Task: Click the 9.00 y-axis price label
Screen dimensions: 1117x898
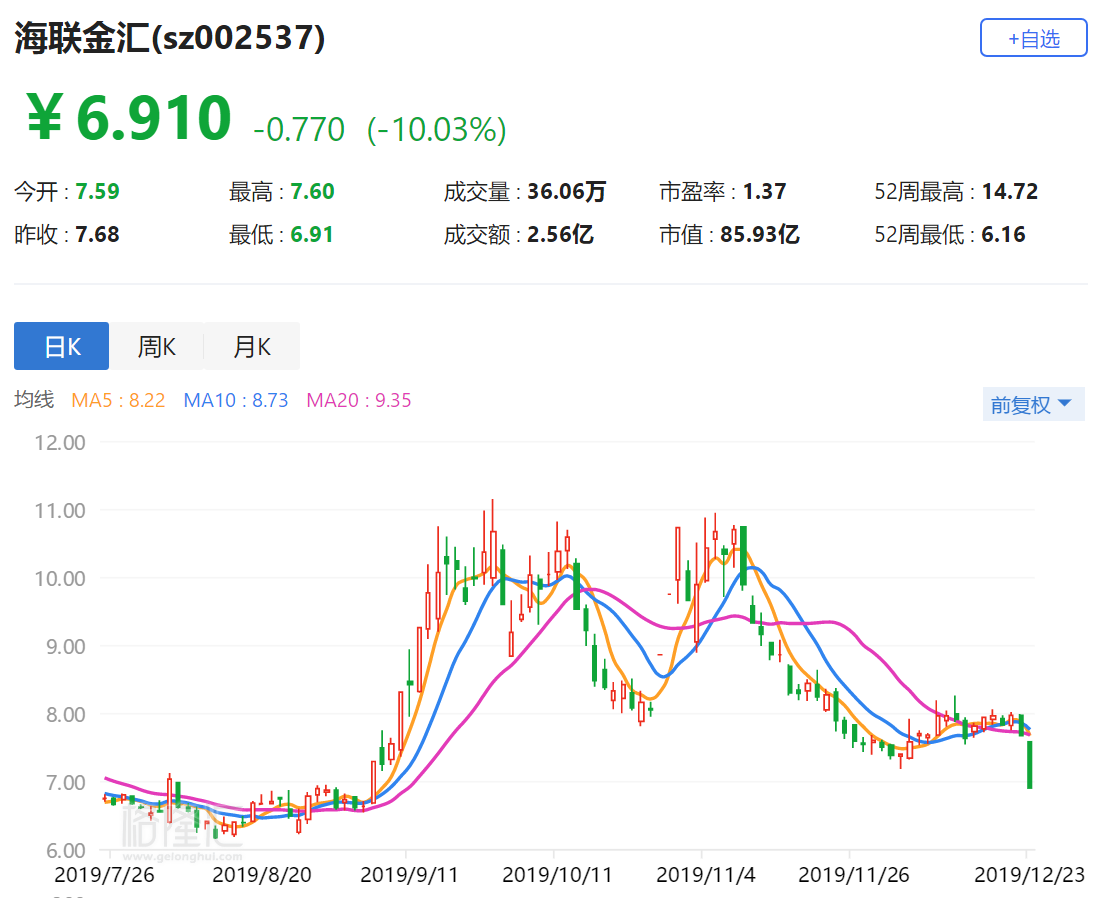Action: pyautogui.click(x=66, y=647)
